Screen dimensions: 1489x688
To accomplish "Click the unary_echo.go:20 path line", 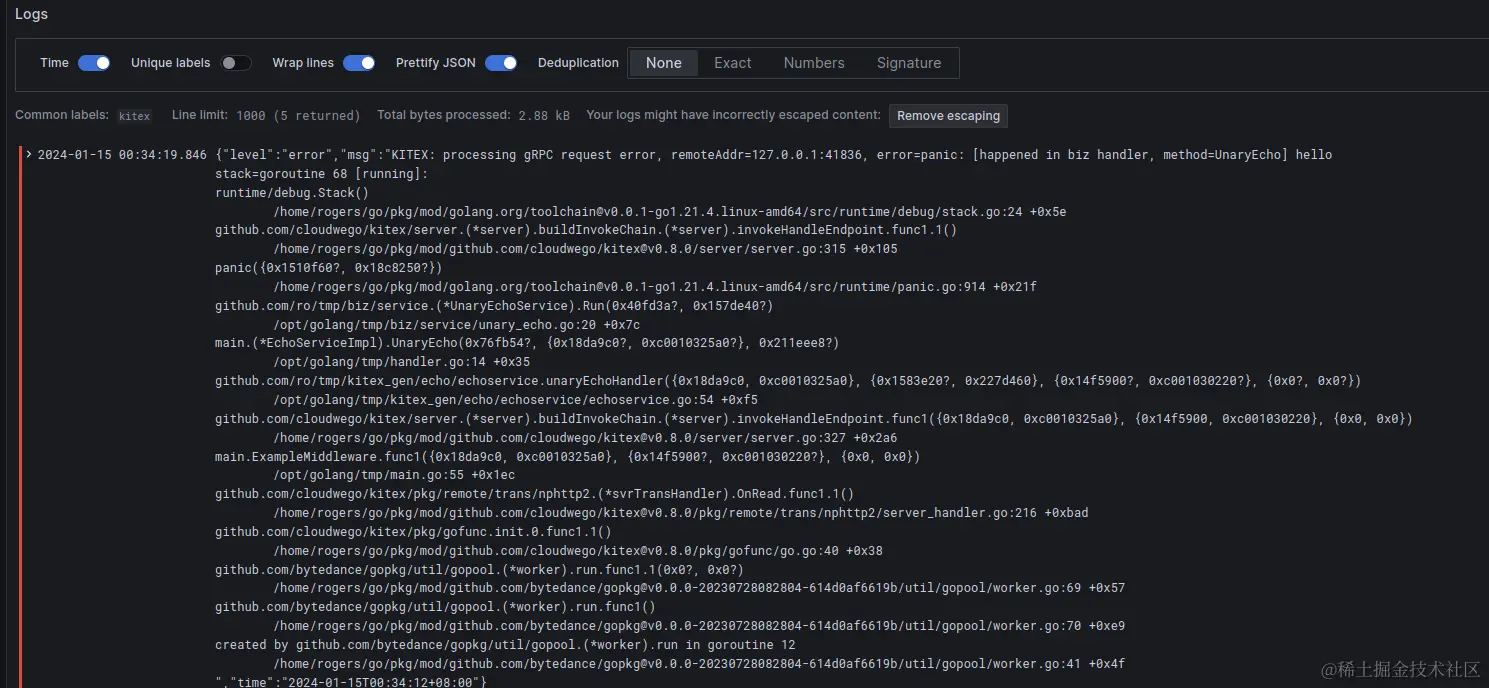I will (457, 325).
